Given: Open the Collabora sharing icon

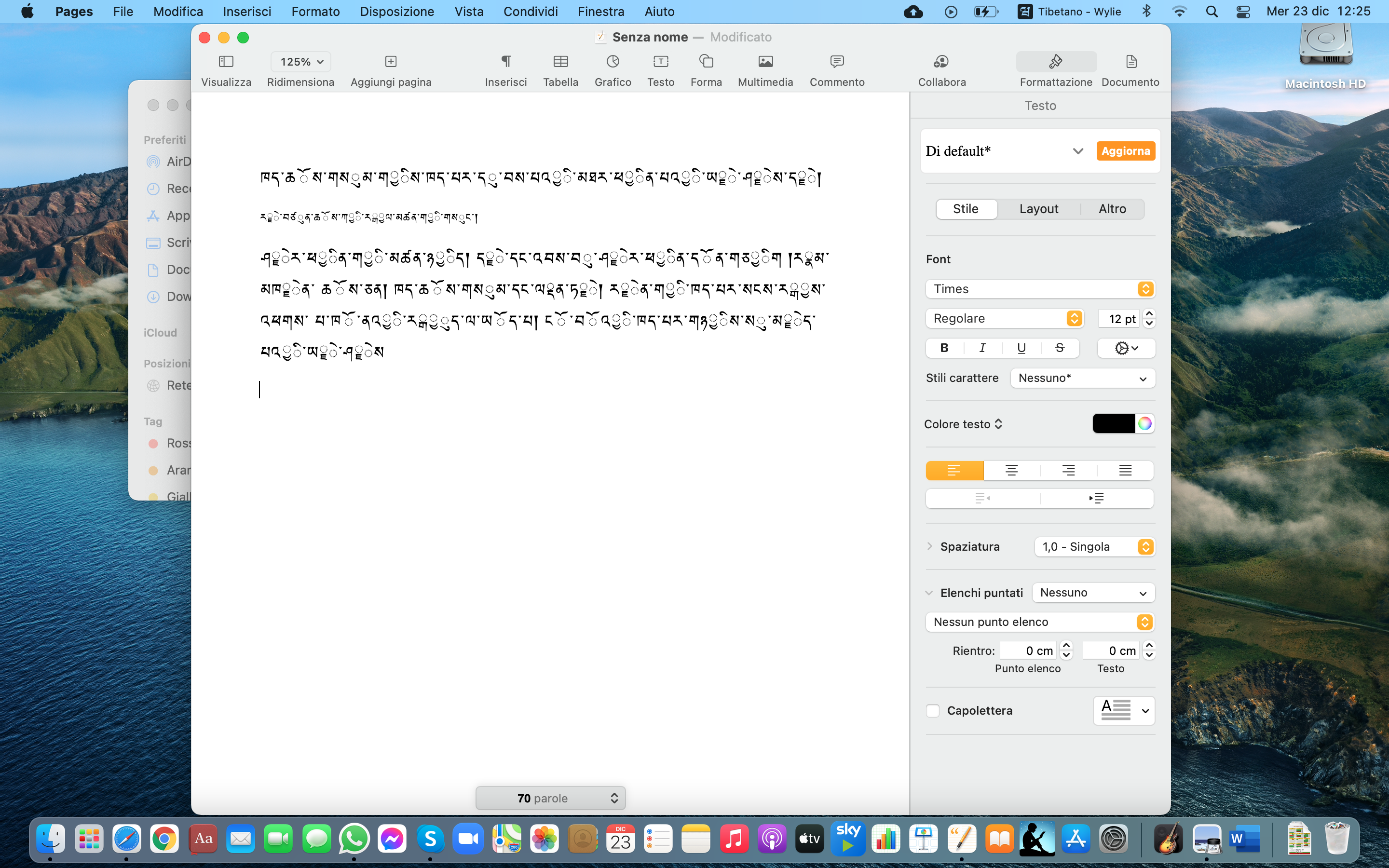Looking at the screenshot, I should tap(941, 62).
